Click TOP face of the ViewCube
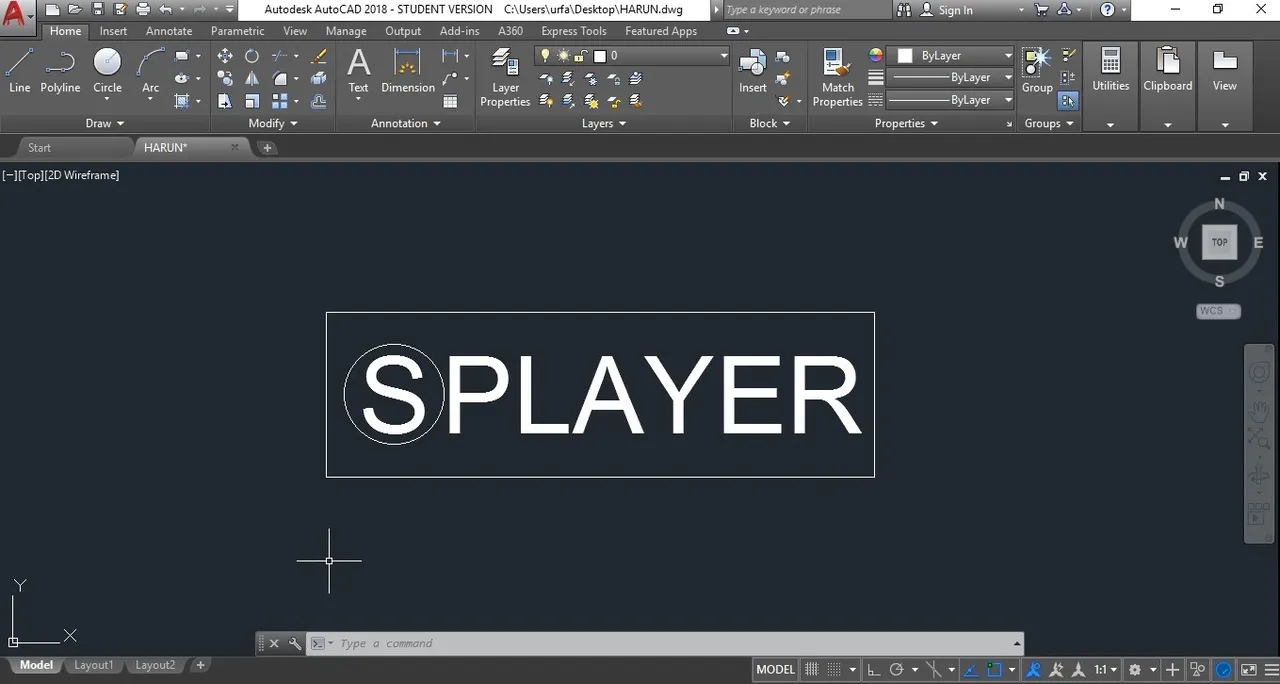The width and height of the screenshot is (1280, 684). tap(1219, 242)
